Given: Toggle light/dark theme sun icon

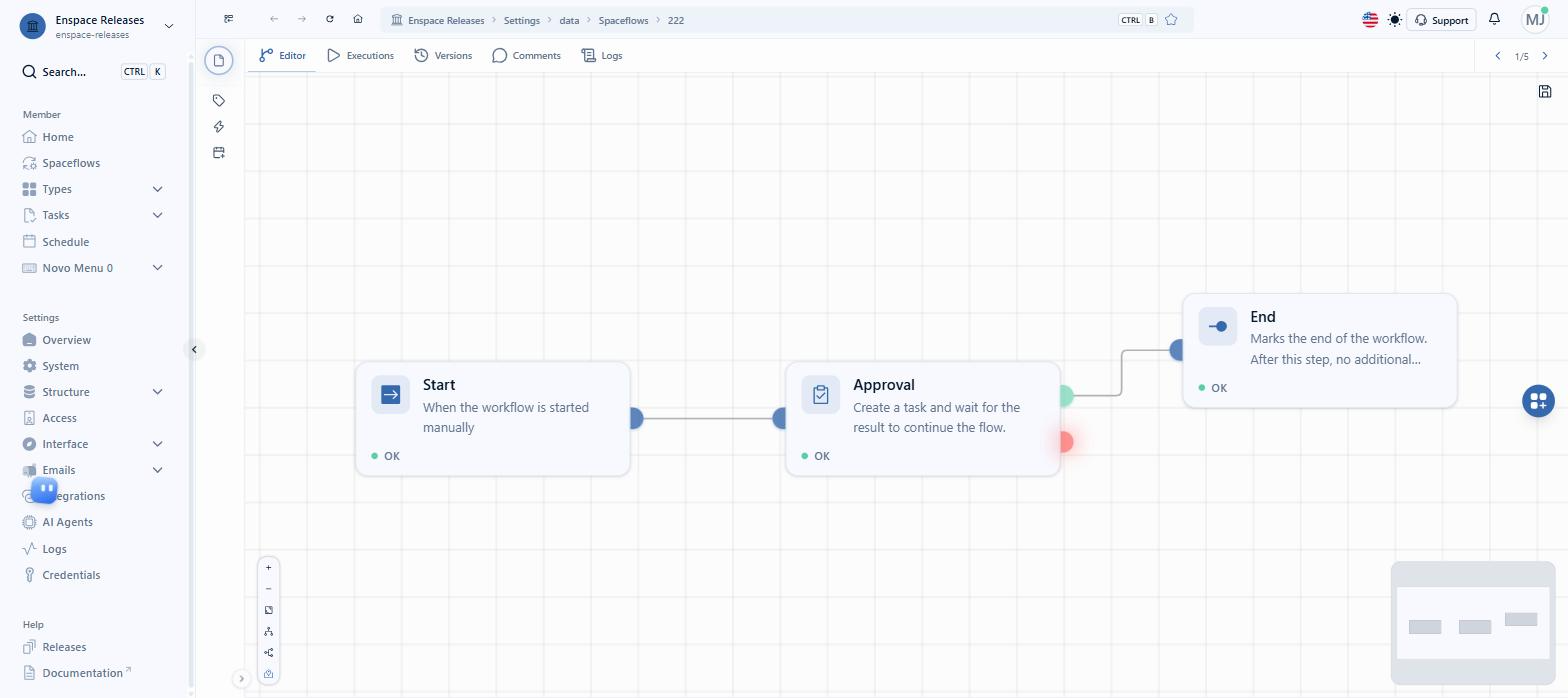Looking at the screenshot, I should point(1395,20).
